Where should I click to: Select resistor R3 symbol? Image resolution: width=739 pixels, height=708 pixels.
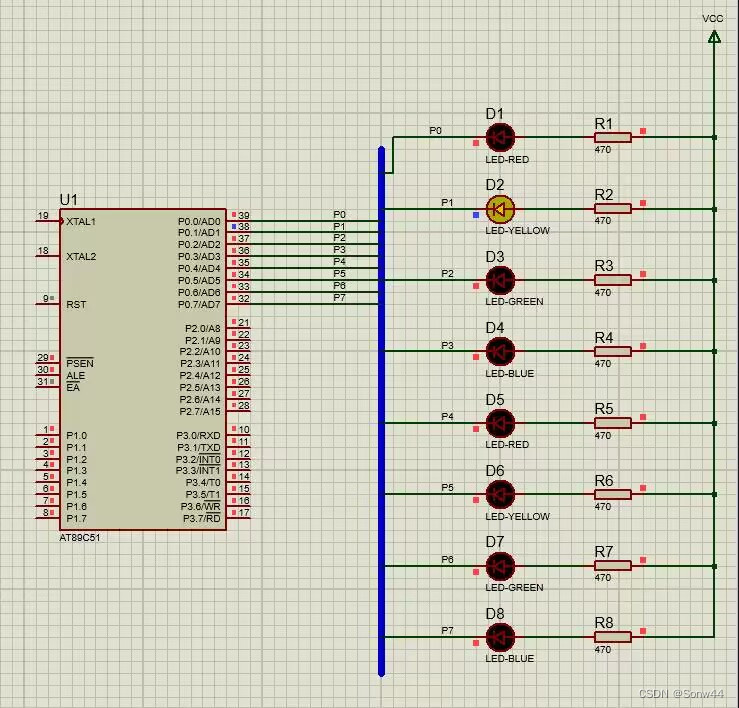point(613,280)
